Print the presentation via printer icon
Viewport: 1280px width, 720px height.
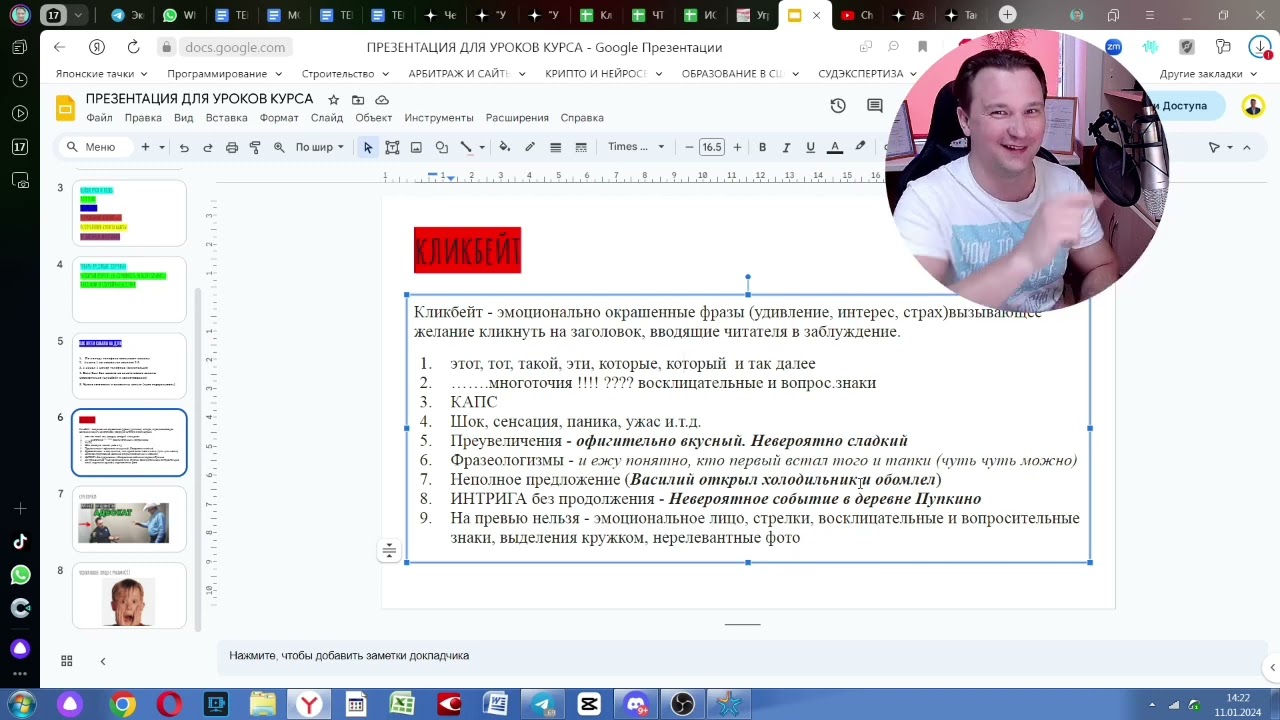[x=232, y=147]
